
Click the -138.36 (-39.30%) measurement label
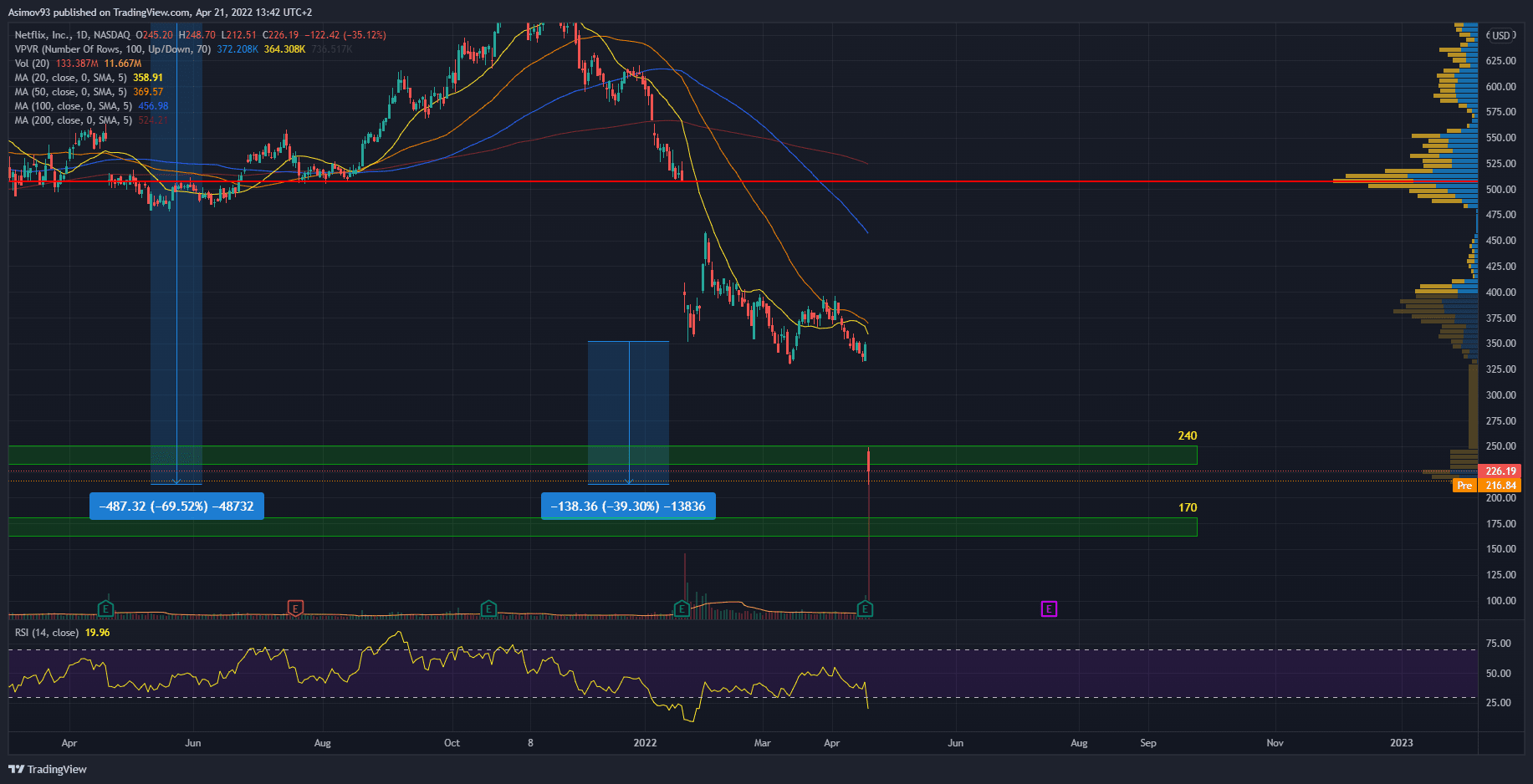coord(628,507)
